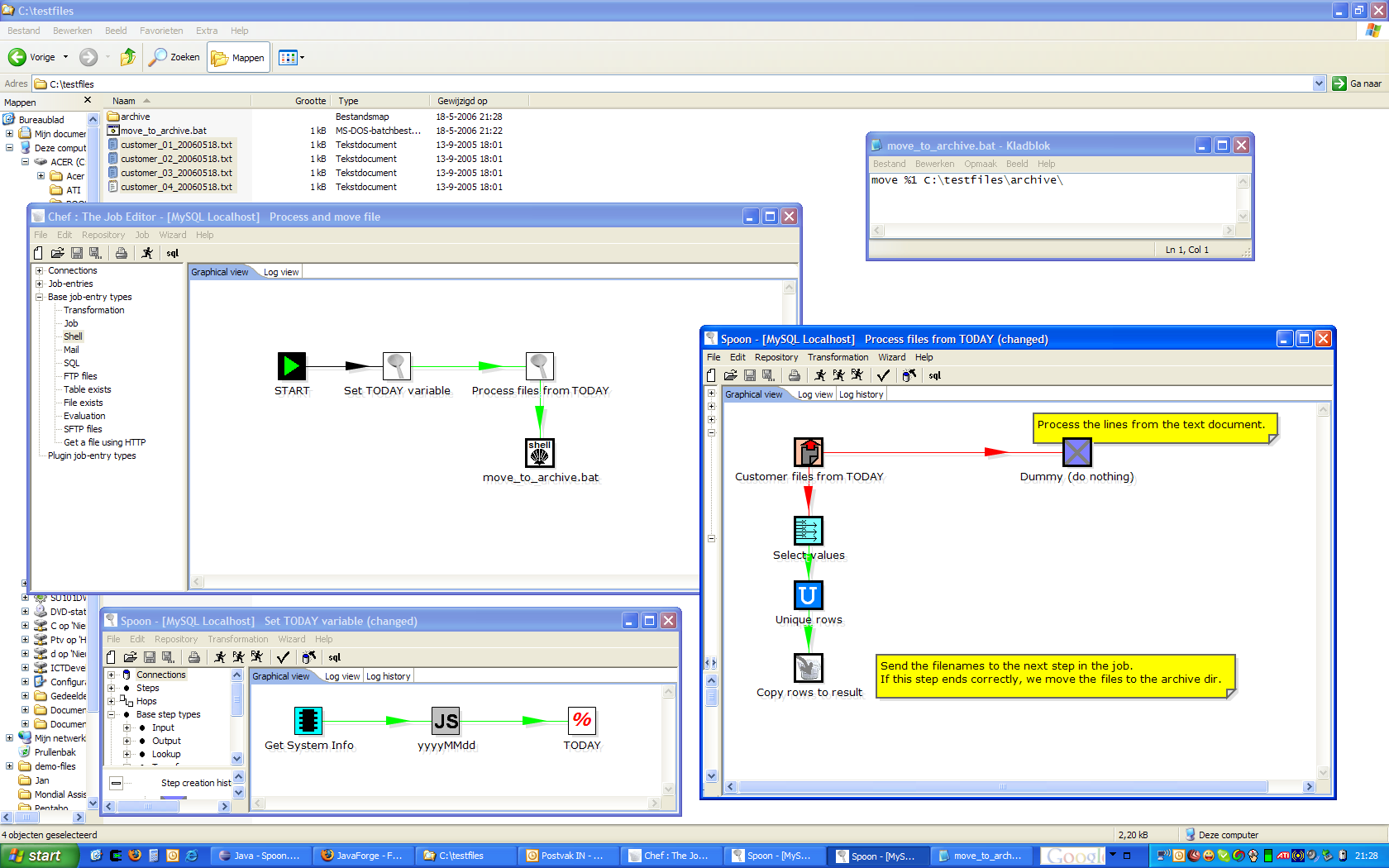The height and width of the screenshot is (868, 1389).
Task: Open Transformation menu in Process files Spoon window
Action: [x=838, y=357]
